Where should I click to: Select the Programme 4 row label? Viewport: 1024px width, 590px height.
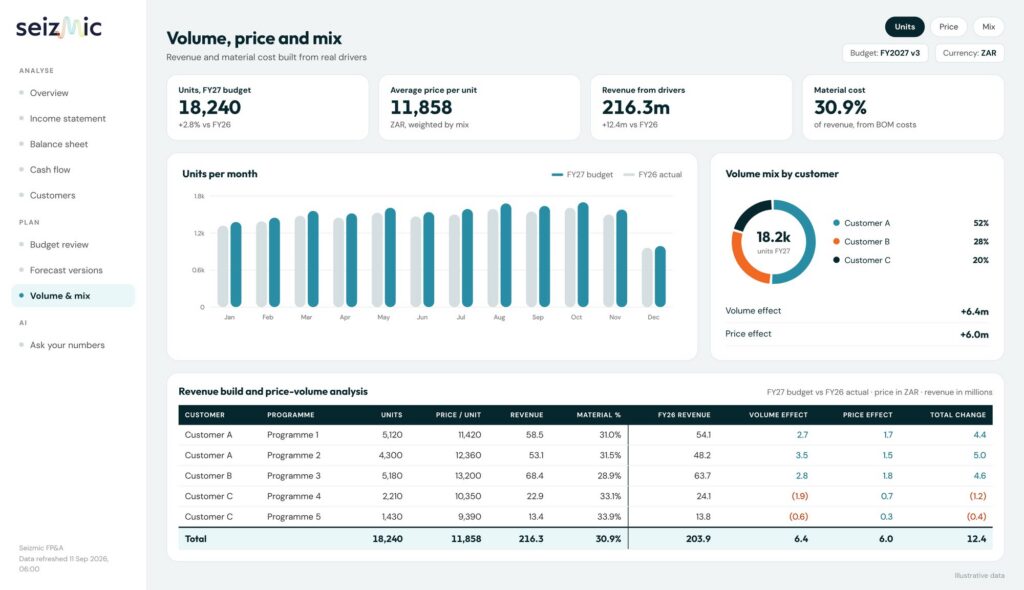pyautogui.click(x=293, y=496)
